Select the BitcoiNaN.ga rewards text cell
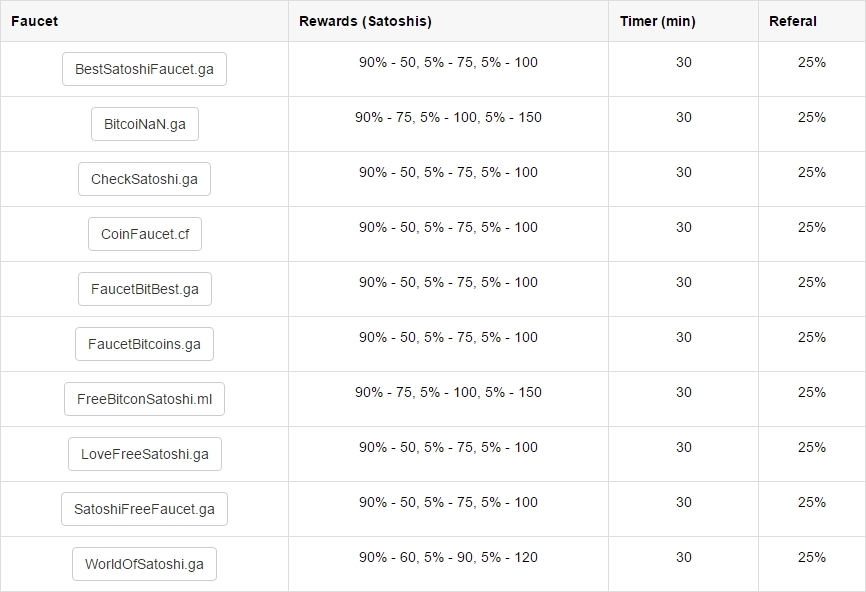Image resolution: width=866 pixels, height=592 pixels. (448, 117)
